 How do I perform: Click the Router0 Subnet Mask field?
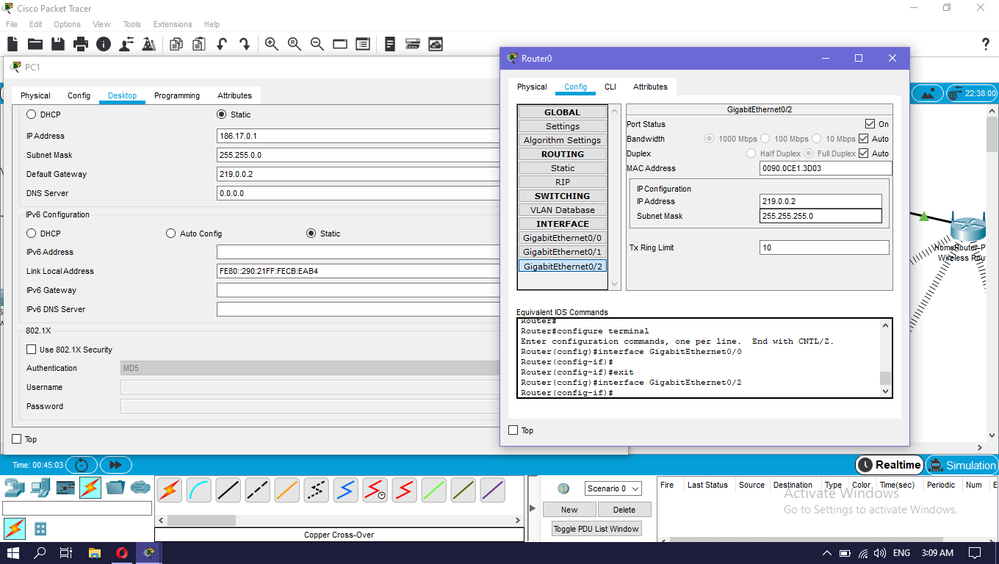[x=821, y=216]
